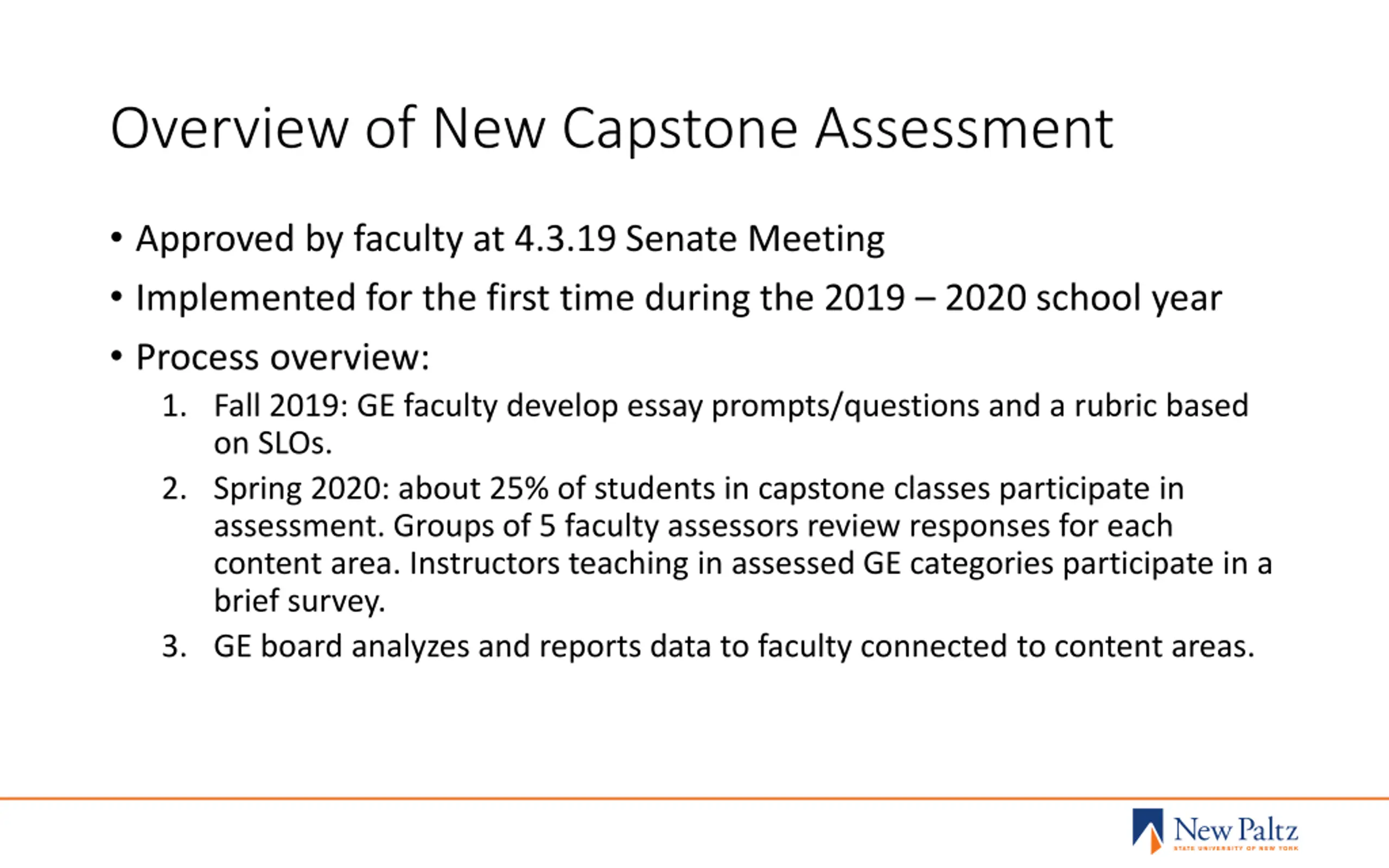Click the words on SLOs. in item one
This screenshot has width=1389, height=868.
click(x=272, y=443)
